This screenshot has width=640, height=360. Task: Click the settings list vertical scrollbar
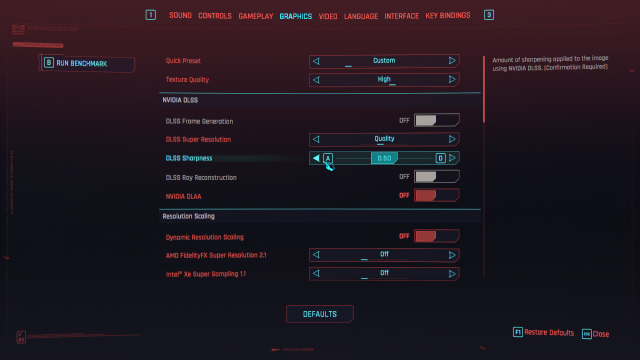pos(484,89)
